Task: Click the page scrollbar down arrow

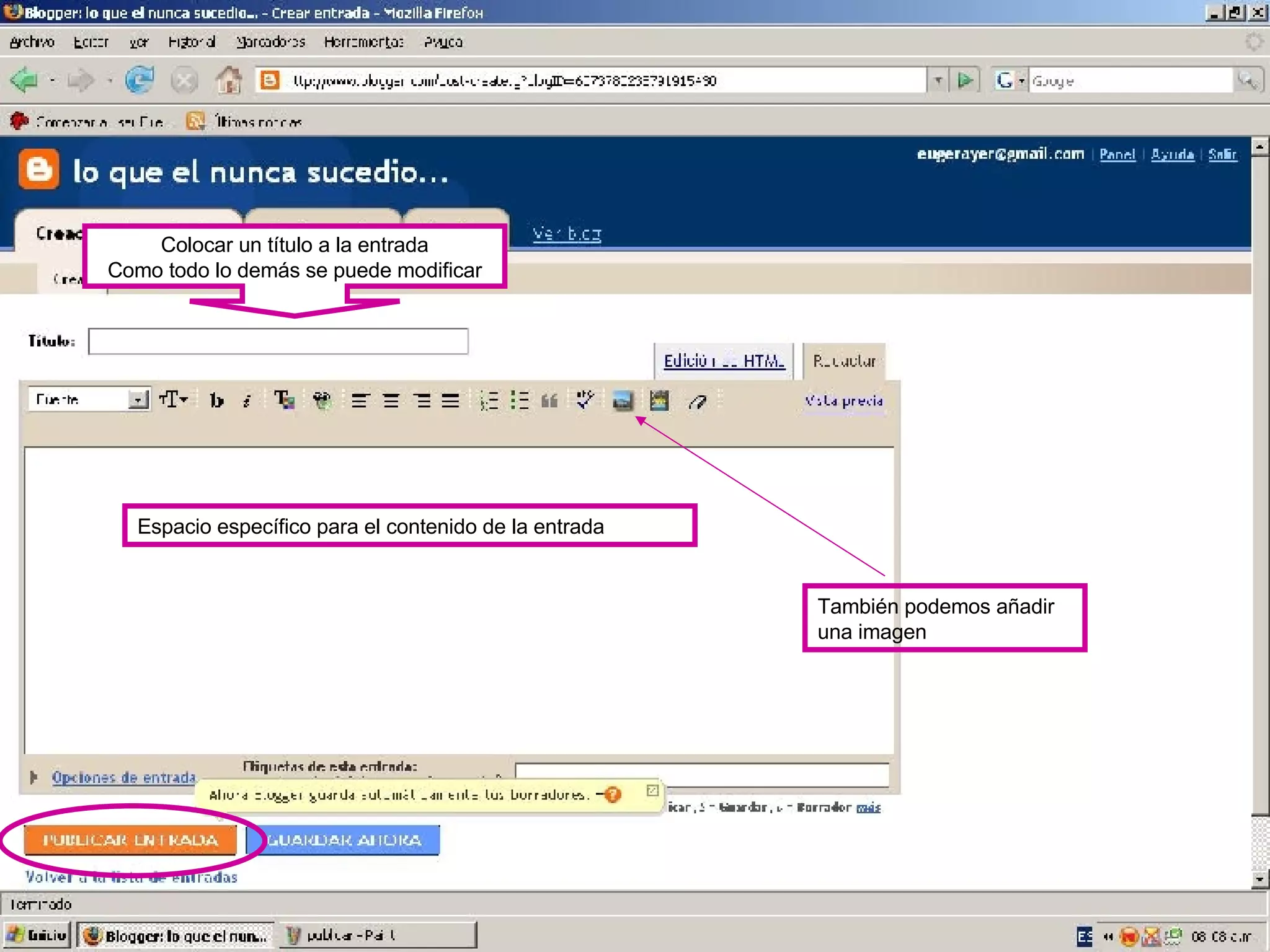Action: pos(1259,878)
